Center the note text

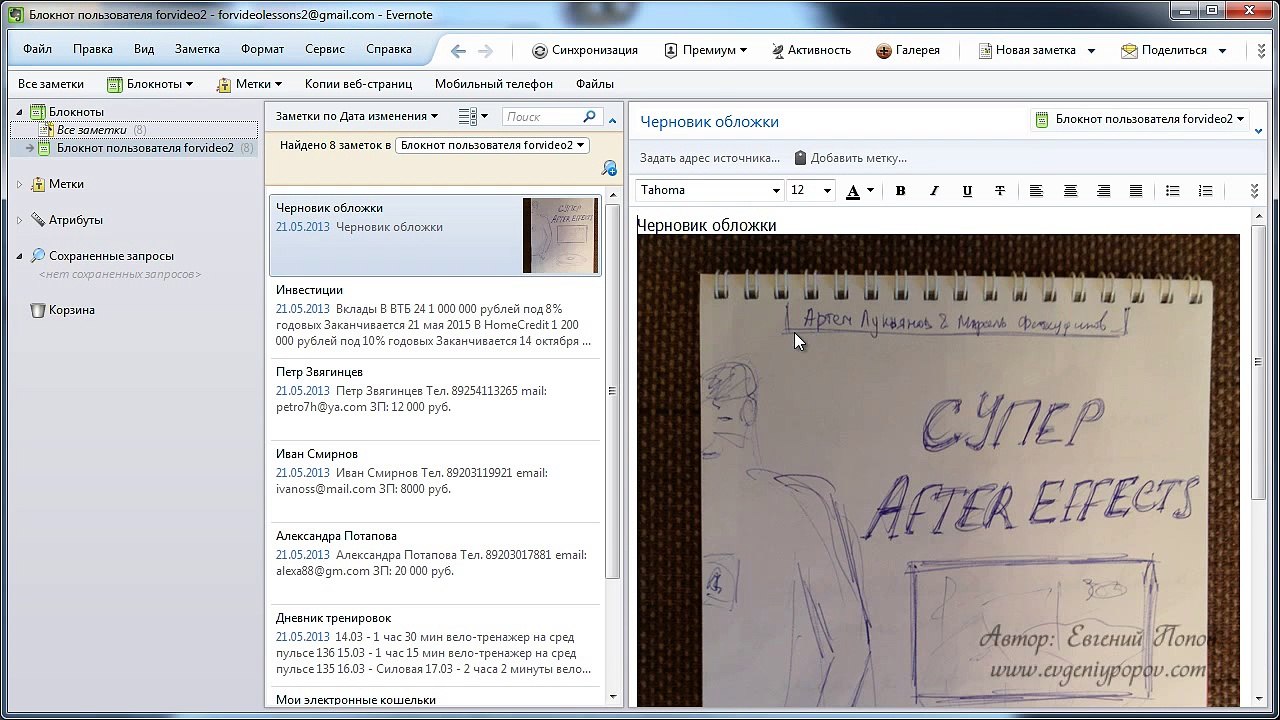point(1070,191)
